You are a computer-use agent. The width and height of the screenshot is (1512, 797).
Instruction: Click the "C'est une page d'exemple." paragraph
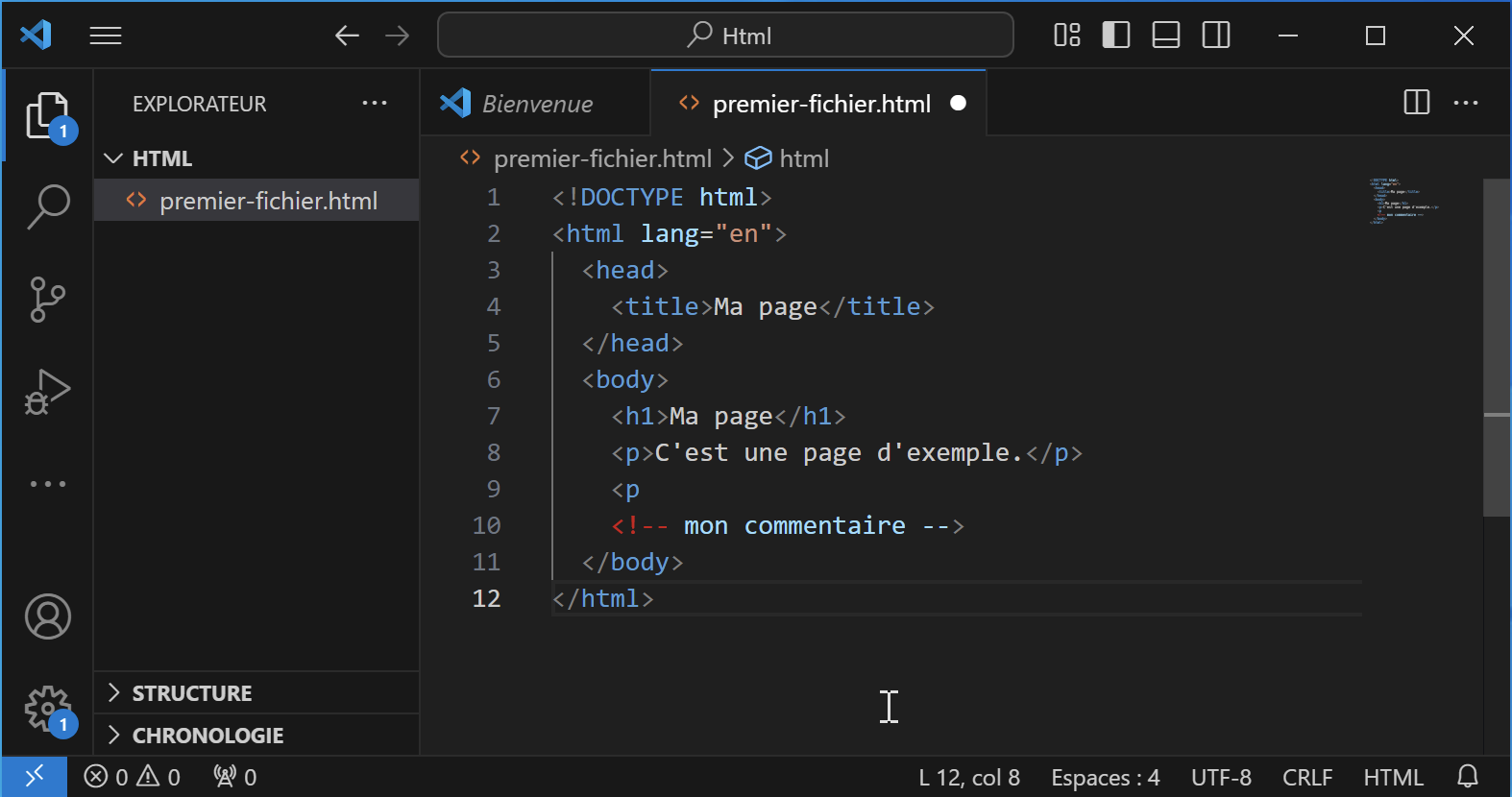pos(838,452)
